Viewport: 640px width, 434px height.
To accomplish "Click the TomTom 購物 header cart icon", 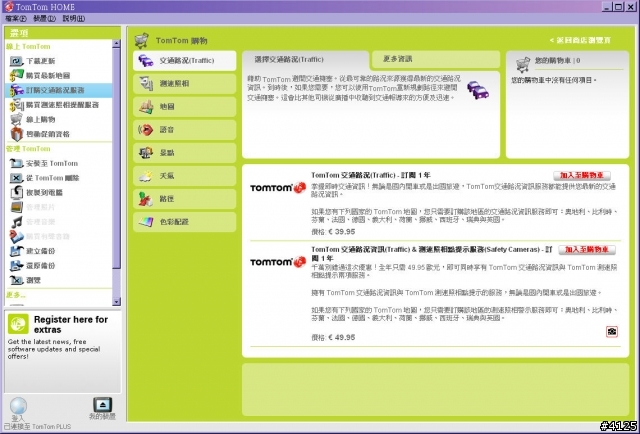I will point(142,40).
